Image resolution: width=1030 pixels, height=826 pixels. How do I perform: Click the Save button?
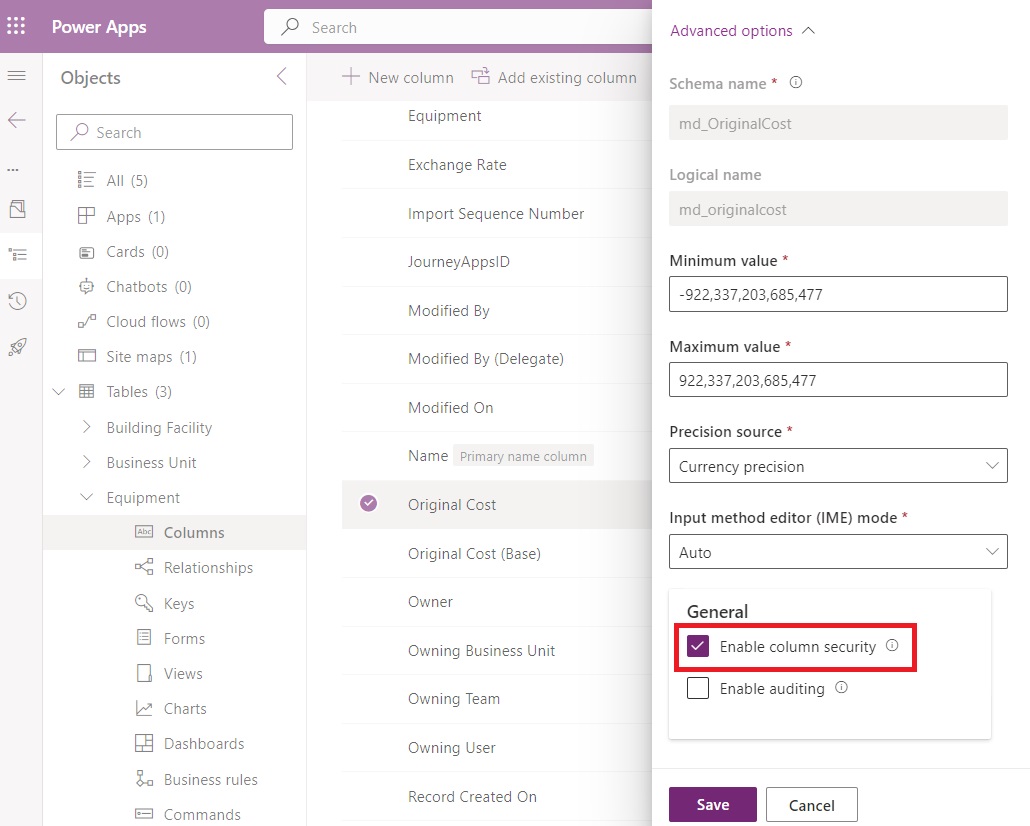click(712, 804)
